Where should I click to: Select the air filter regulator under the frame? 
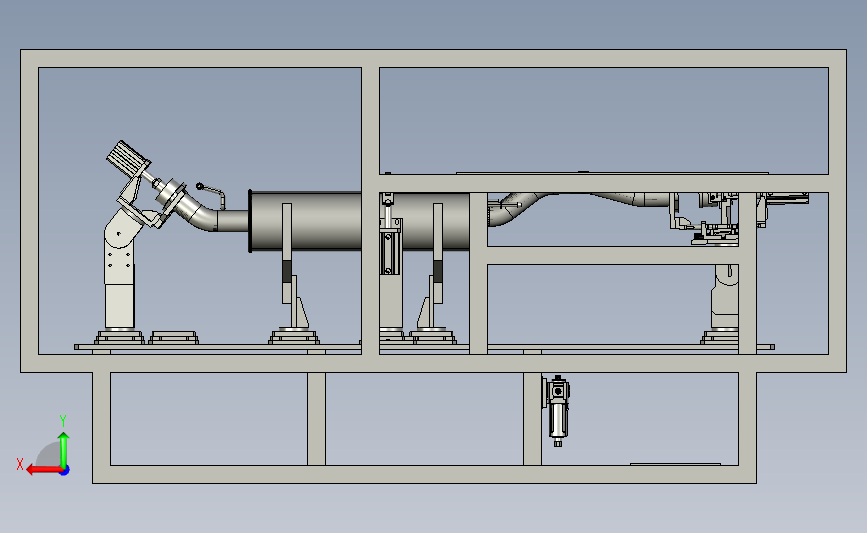tap(557, 411)
